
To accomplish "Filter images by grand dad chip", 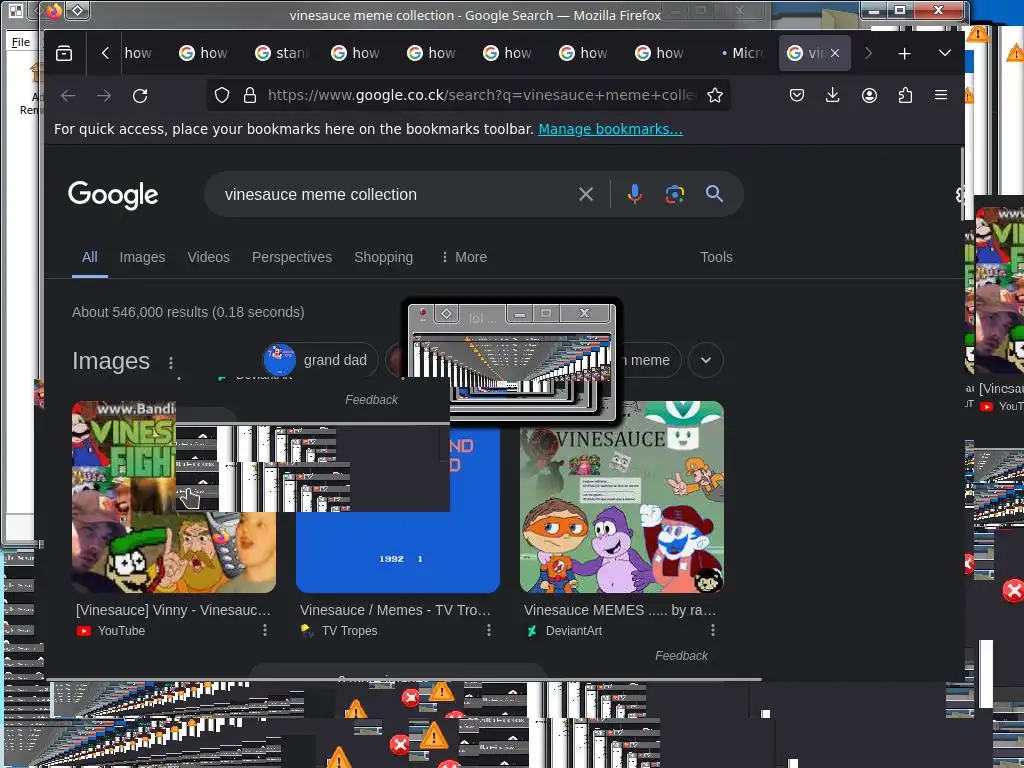I will (x=320, y=360).
